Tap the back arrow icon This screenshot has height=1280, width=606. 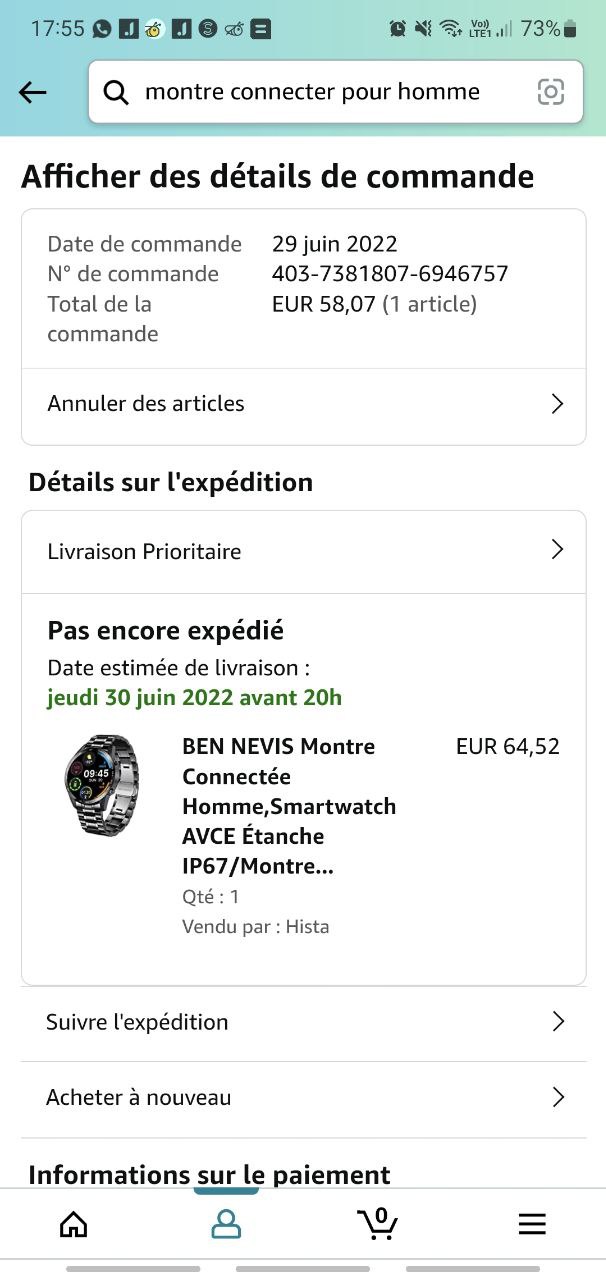coord(33,93)
